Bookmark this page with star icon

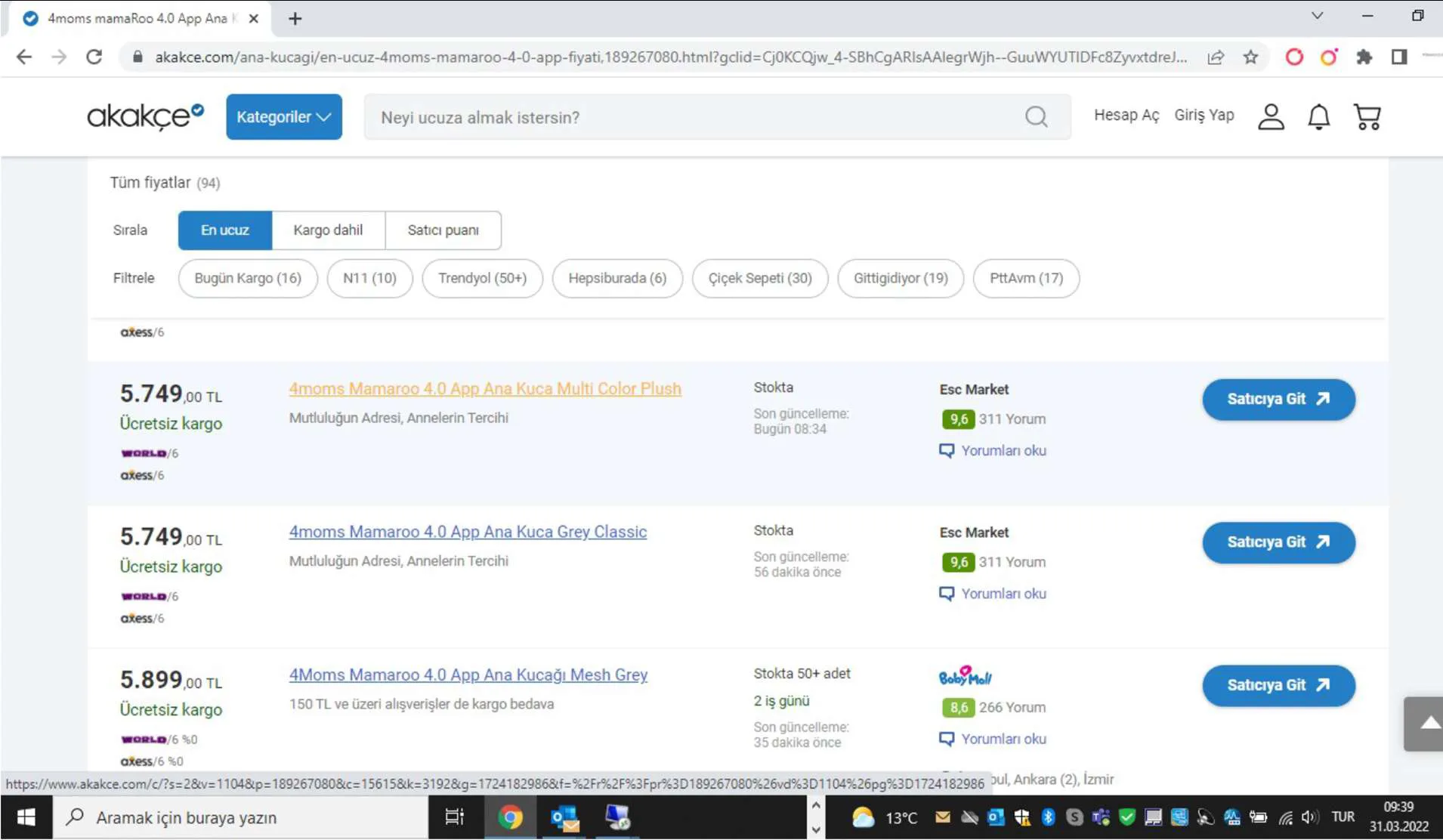point(1251,57)
